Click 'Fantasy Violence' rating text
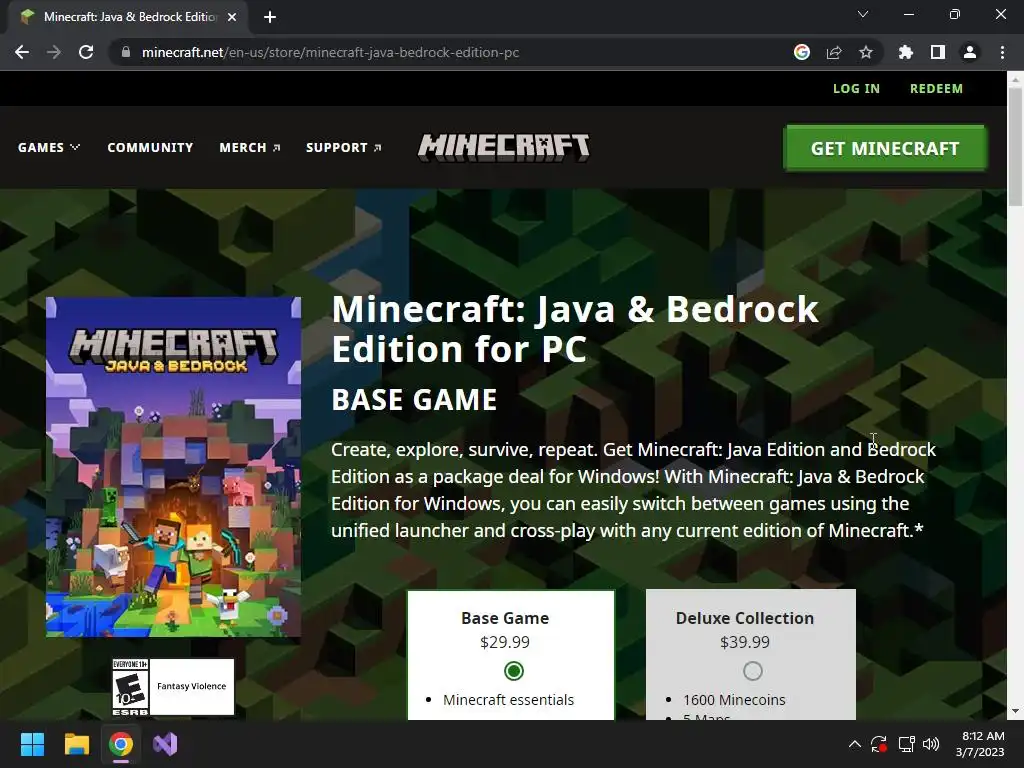 click(191, 686)
